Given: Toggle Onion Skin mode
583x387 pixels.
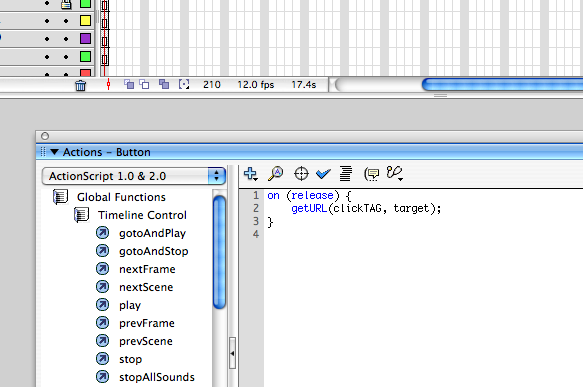Looking at the screenshot, I should [129, 84].
